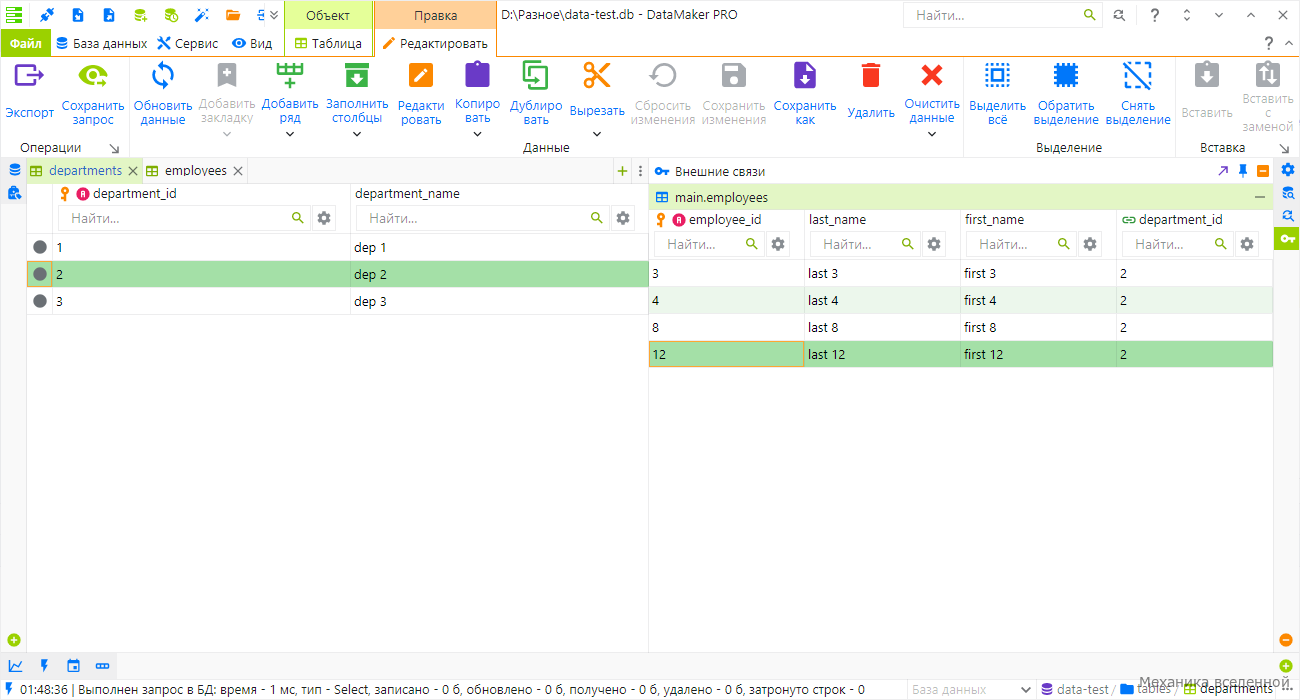Close the employees tab
The height and width of the screenshot is (700, 1300).
tap(238, 171)
